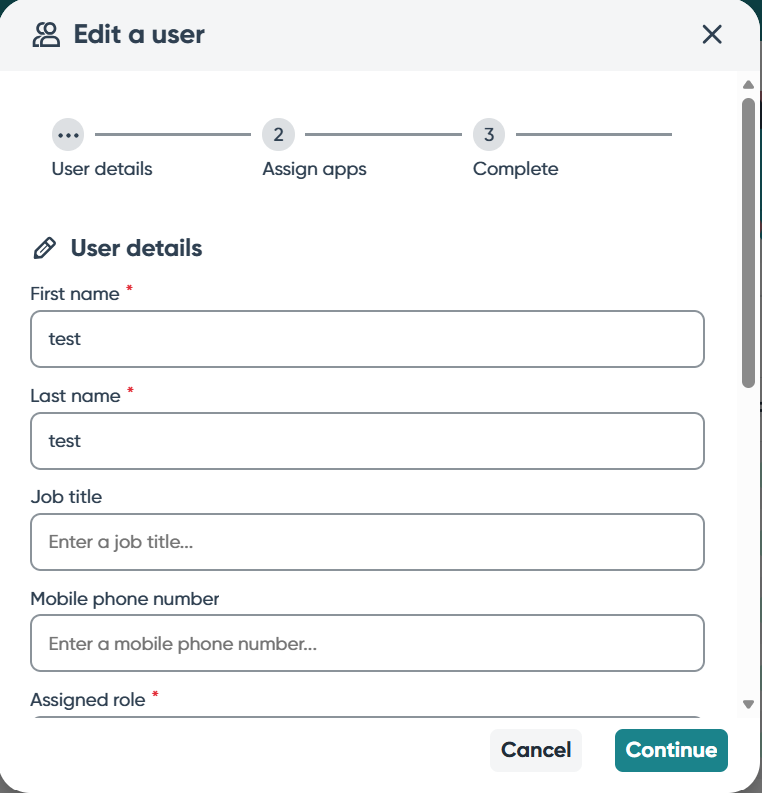Screen dimensions: 762x793
Task: Click the Edit a user title text
Action: [x=139, y=35]
